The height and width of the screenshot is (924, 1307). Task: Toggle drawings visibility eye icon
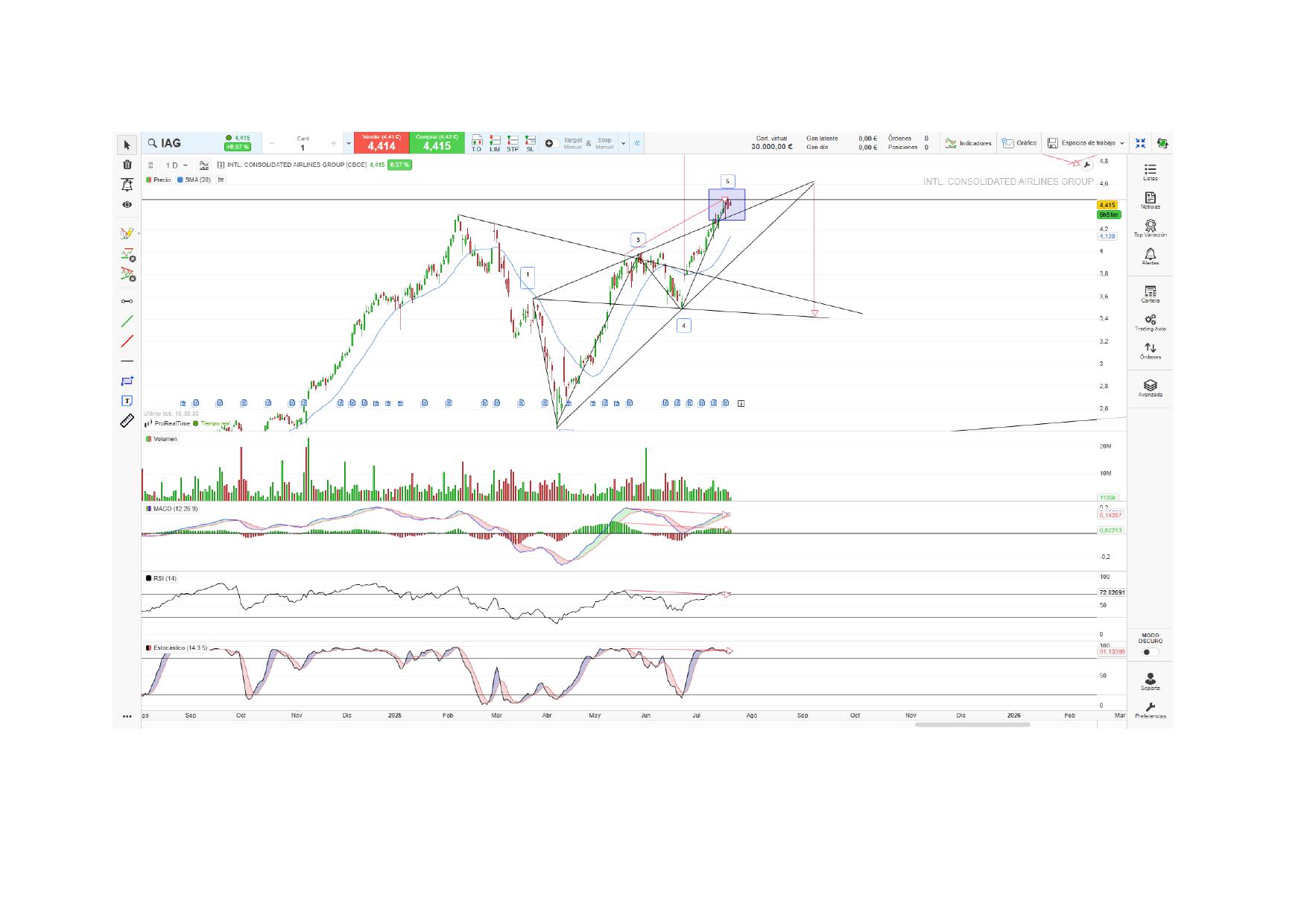click(x=127, y=204)
